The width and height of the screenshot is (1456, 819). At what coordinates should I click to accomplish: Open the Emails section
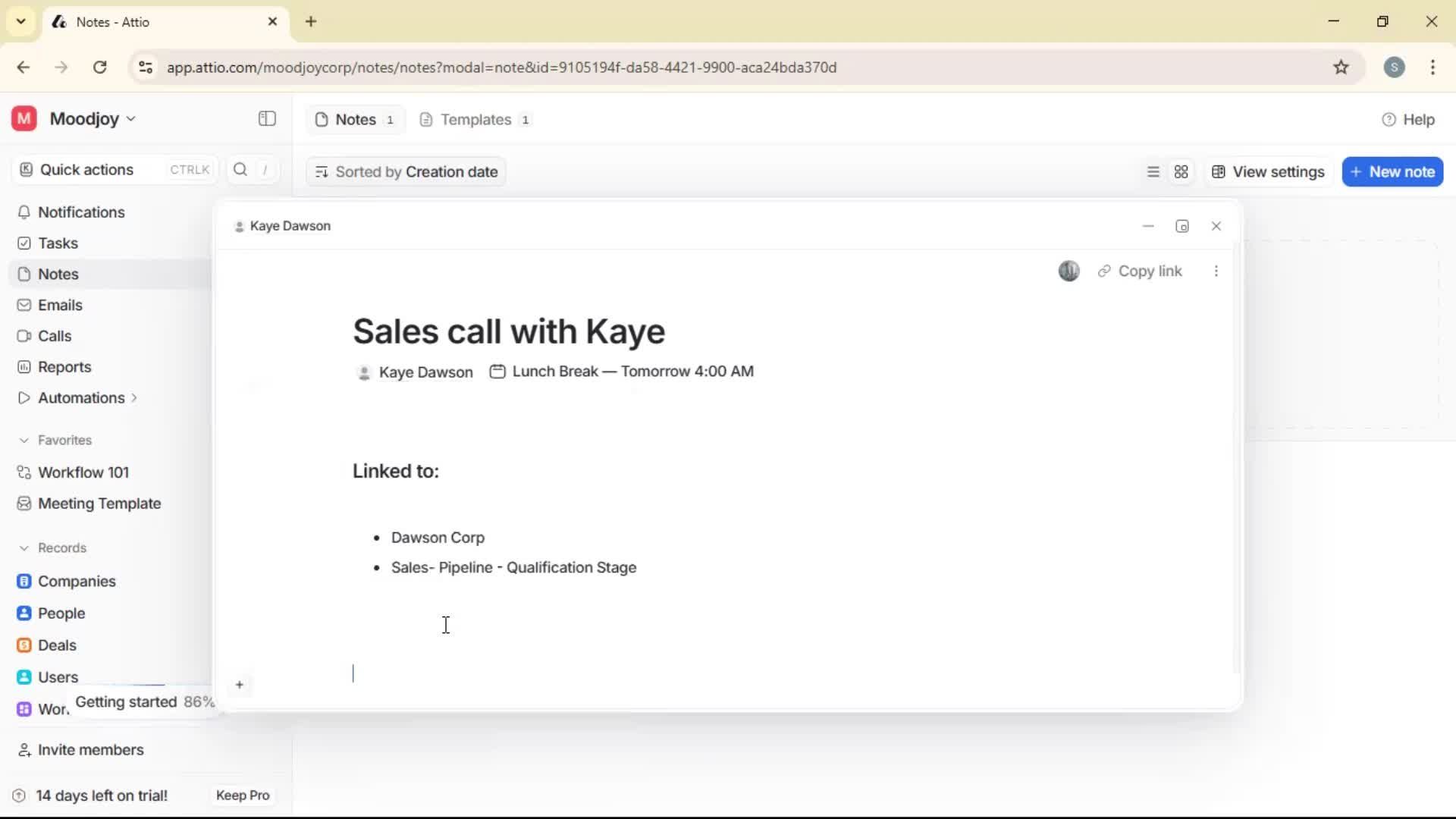pos(59,305)
